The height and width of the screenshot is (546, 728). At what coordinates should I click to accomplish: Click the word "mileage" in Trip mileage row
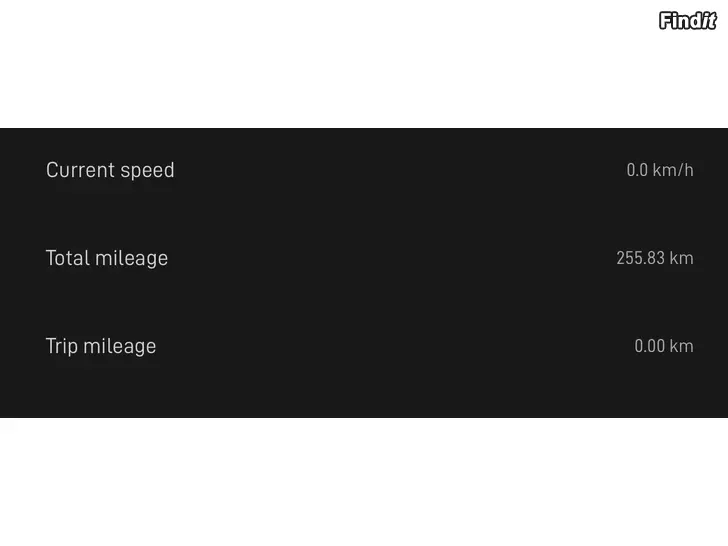pyautogui.click(x=120, y=347)
